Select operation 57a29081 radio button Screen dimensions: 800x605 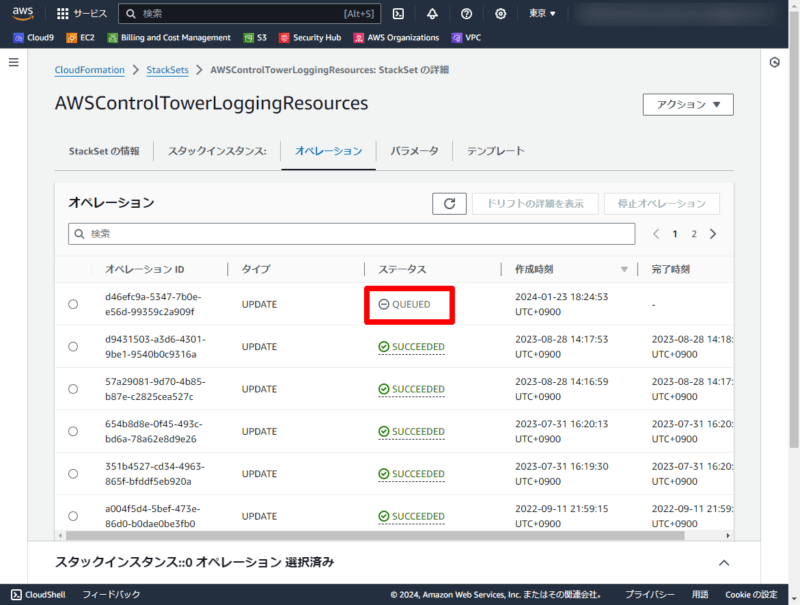(73, 389)
